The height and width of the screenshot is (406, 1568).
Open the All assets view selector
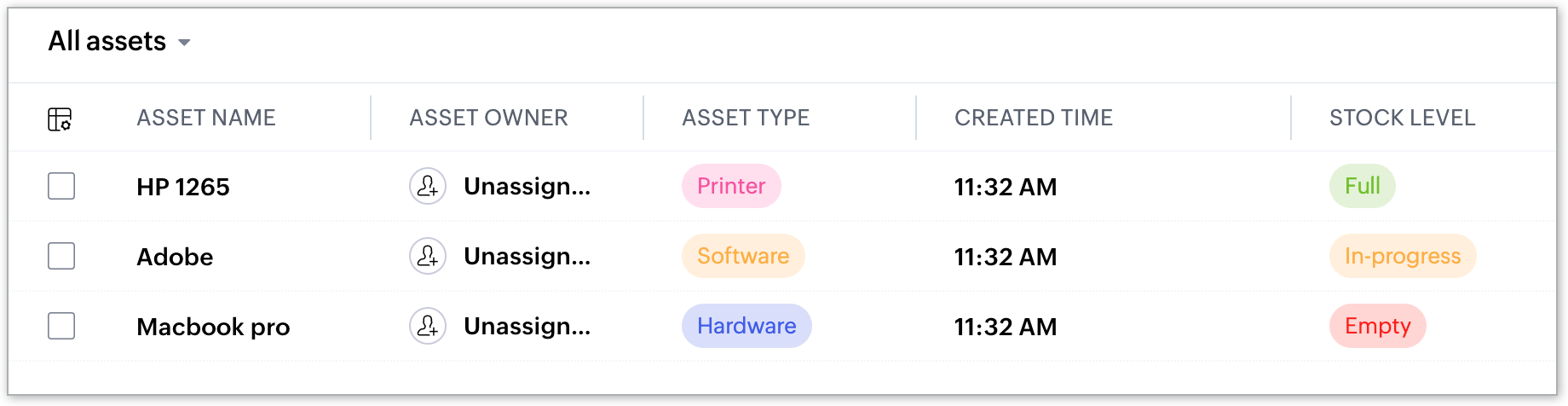(118, 41)
